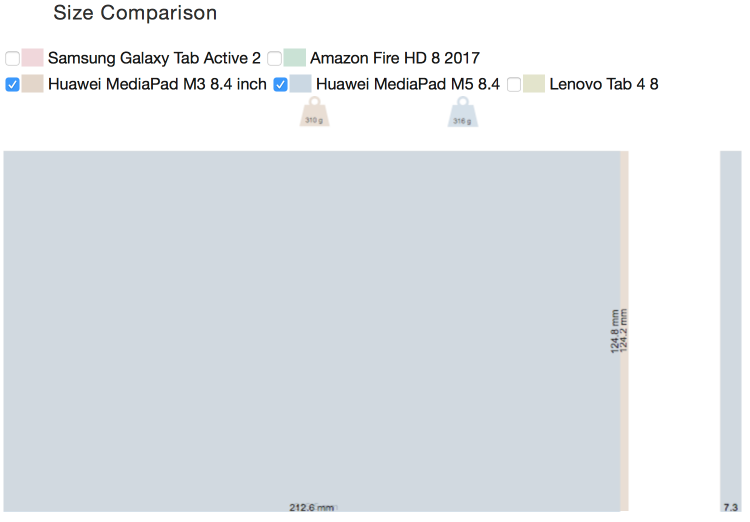Viewport: 750px width, 522px height.
Task: Enable Samsung Galaxy Tab Active 2 checkbox
Action: 12,58
